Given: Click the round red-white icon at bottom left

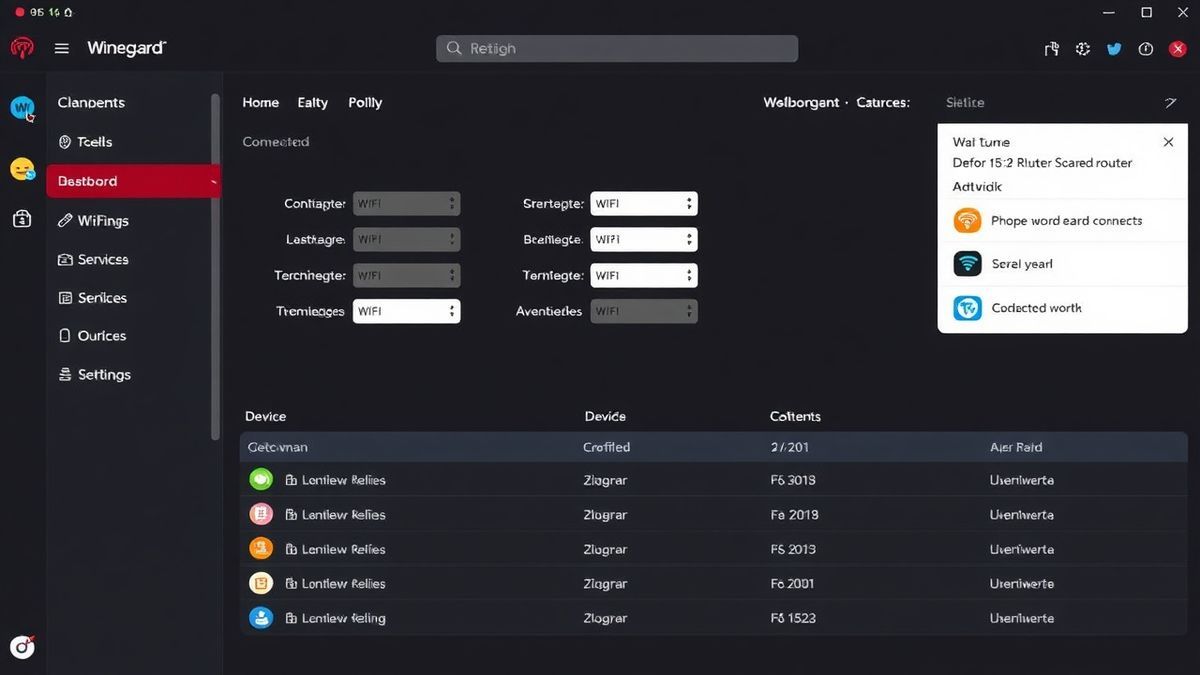Looking at the screenshot, I should tap(22, 647).
